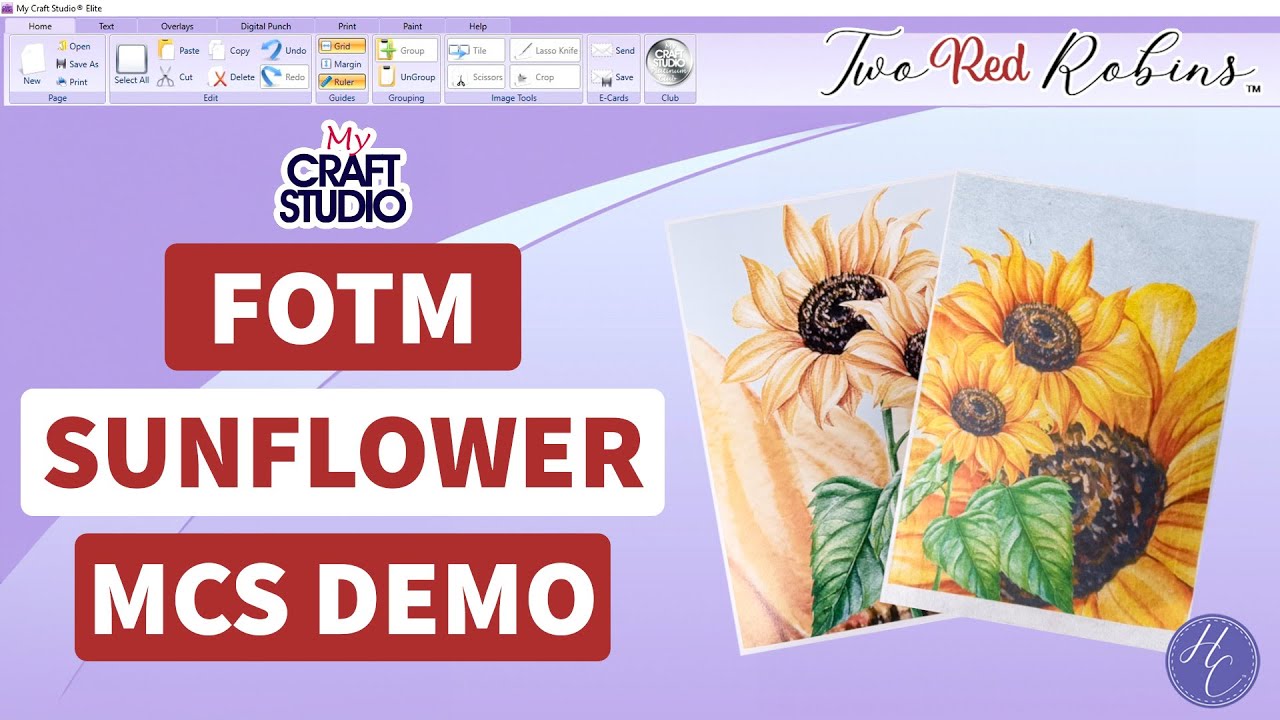Image resolution: width=1280 pixels, height=720 pixels.
Task: Click the My Craft Studio logo
Action: (341, 174)
